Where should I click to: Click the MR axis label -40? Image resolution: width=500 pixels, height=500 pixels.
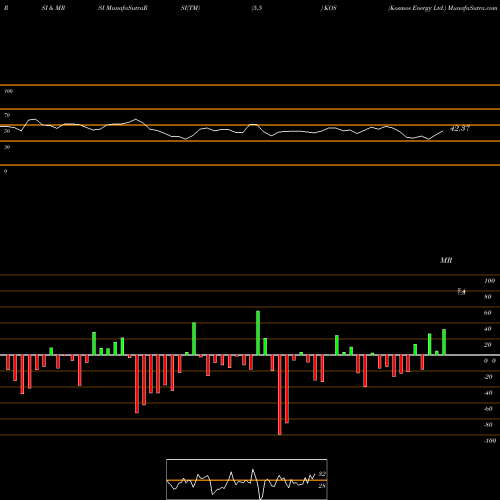(x=488, y=393)
